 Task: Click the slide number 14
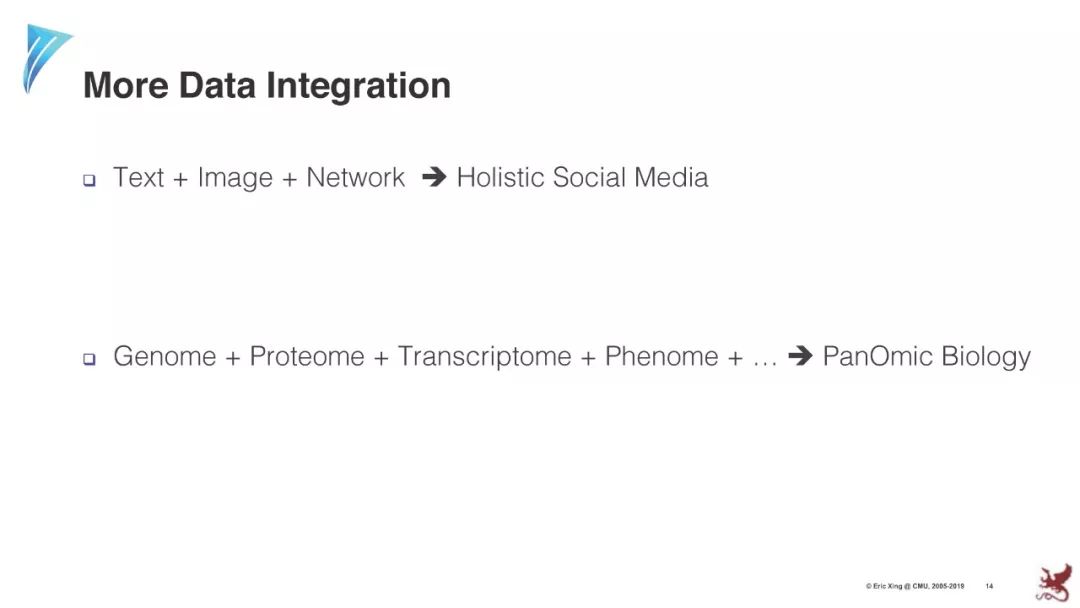(x=989, y=586)
